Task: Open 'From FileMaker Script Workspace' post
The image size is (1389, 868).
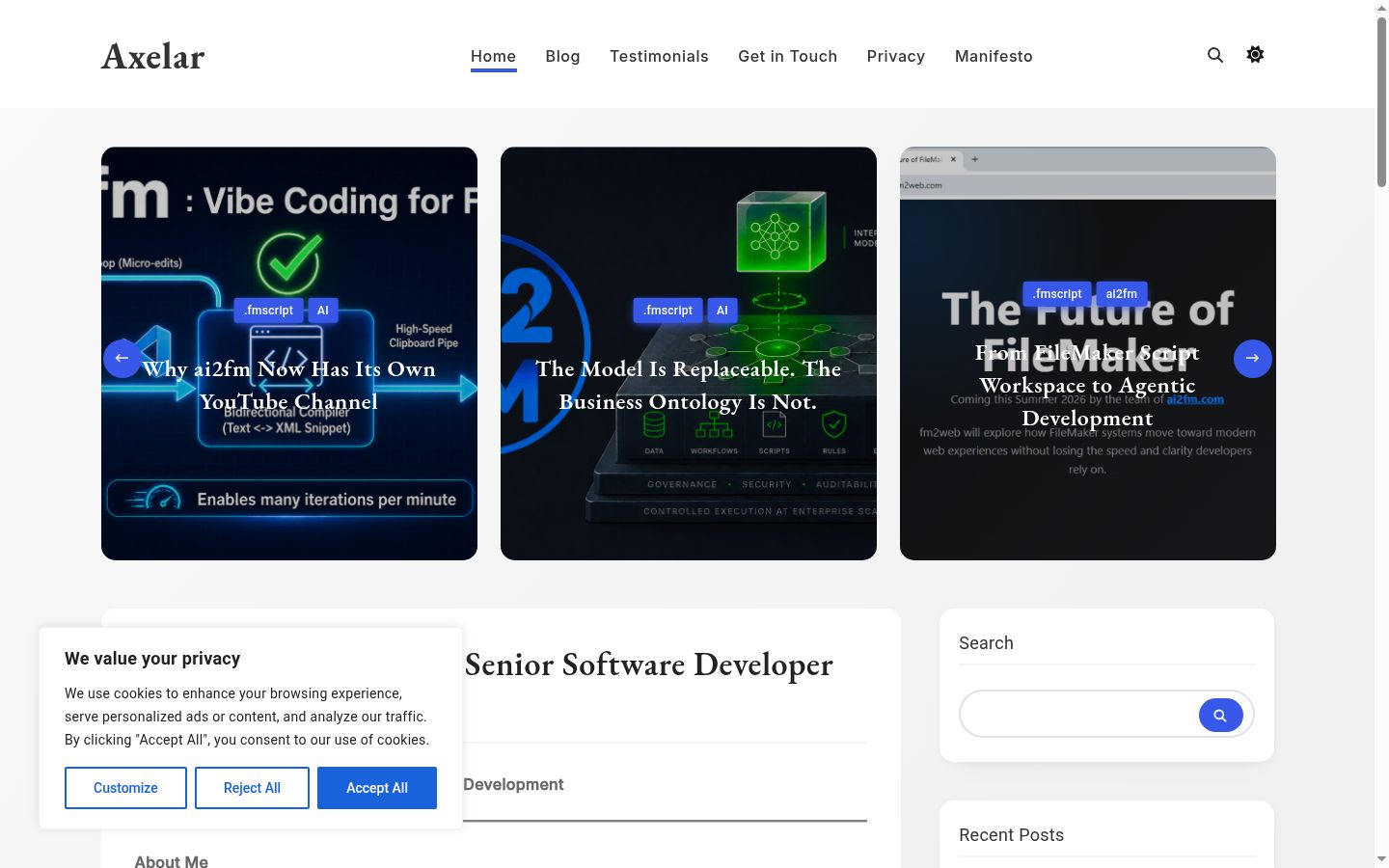Action: 1087,385
